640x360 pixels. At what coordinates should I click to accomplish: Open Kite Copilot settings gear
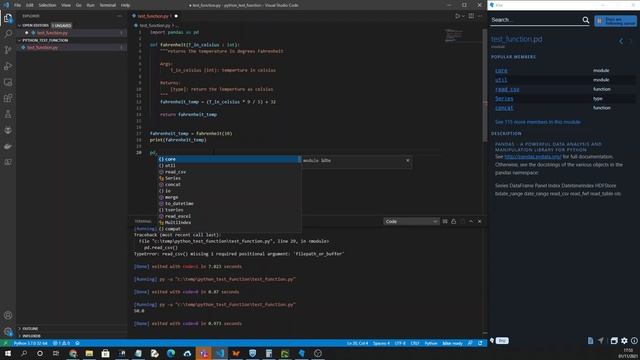[624, 340]
